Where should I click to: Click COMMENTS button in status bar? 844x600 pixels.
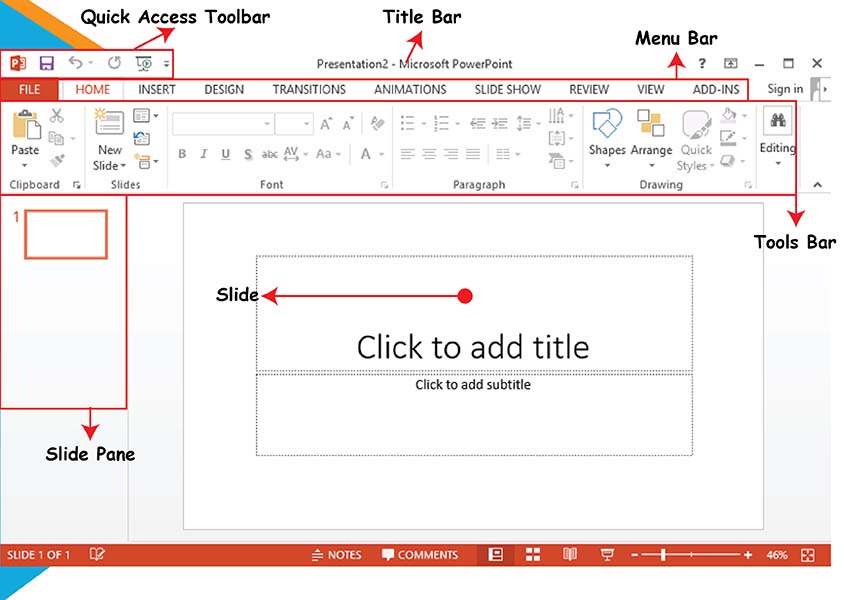click(420, 555)
